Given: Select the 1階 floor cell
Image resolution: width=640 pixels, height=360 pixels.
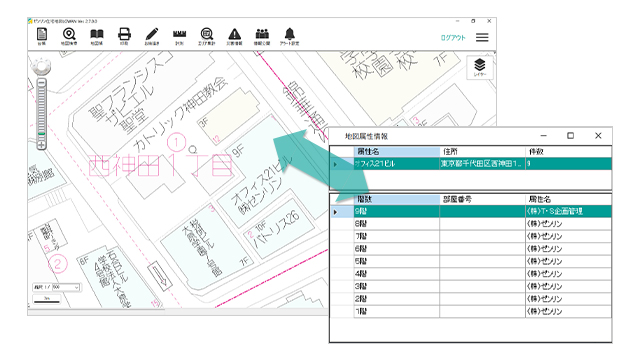Looking at the screenshot, I should tap(397, 311).
